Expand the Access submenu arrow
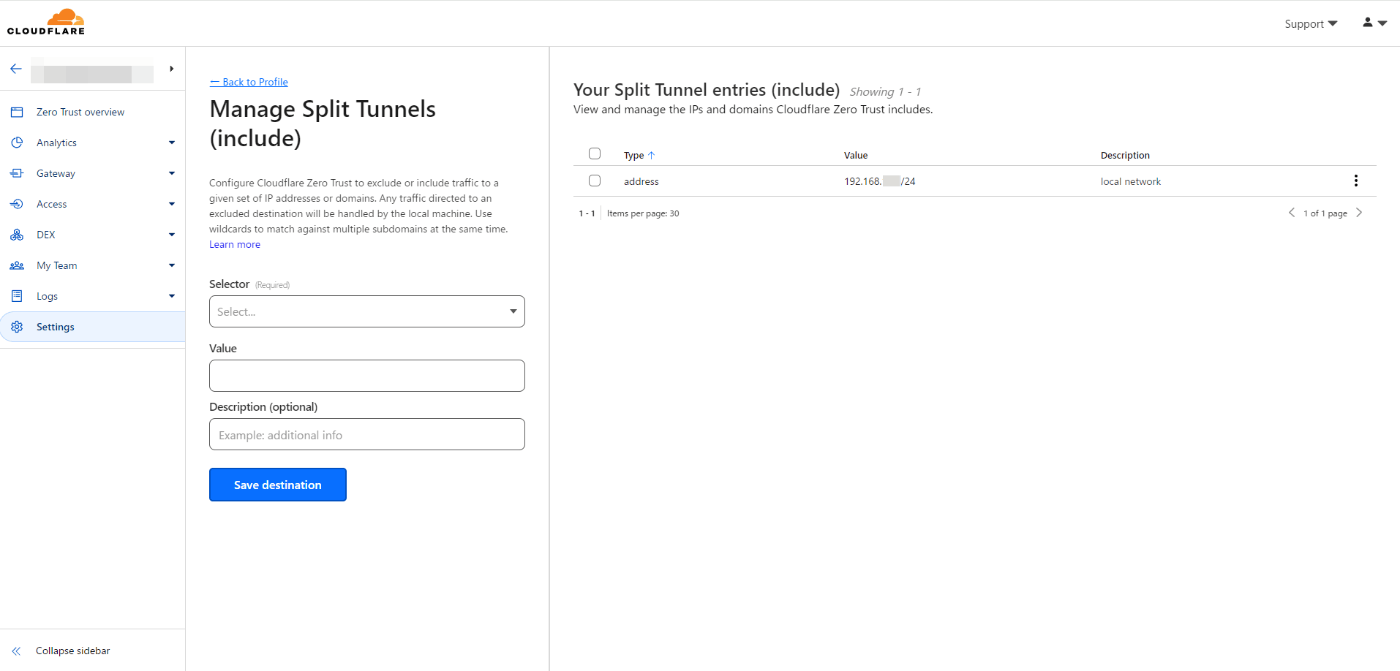The width and height of the screenshot is (1400, 671). [172, 204]
